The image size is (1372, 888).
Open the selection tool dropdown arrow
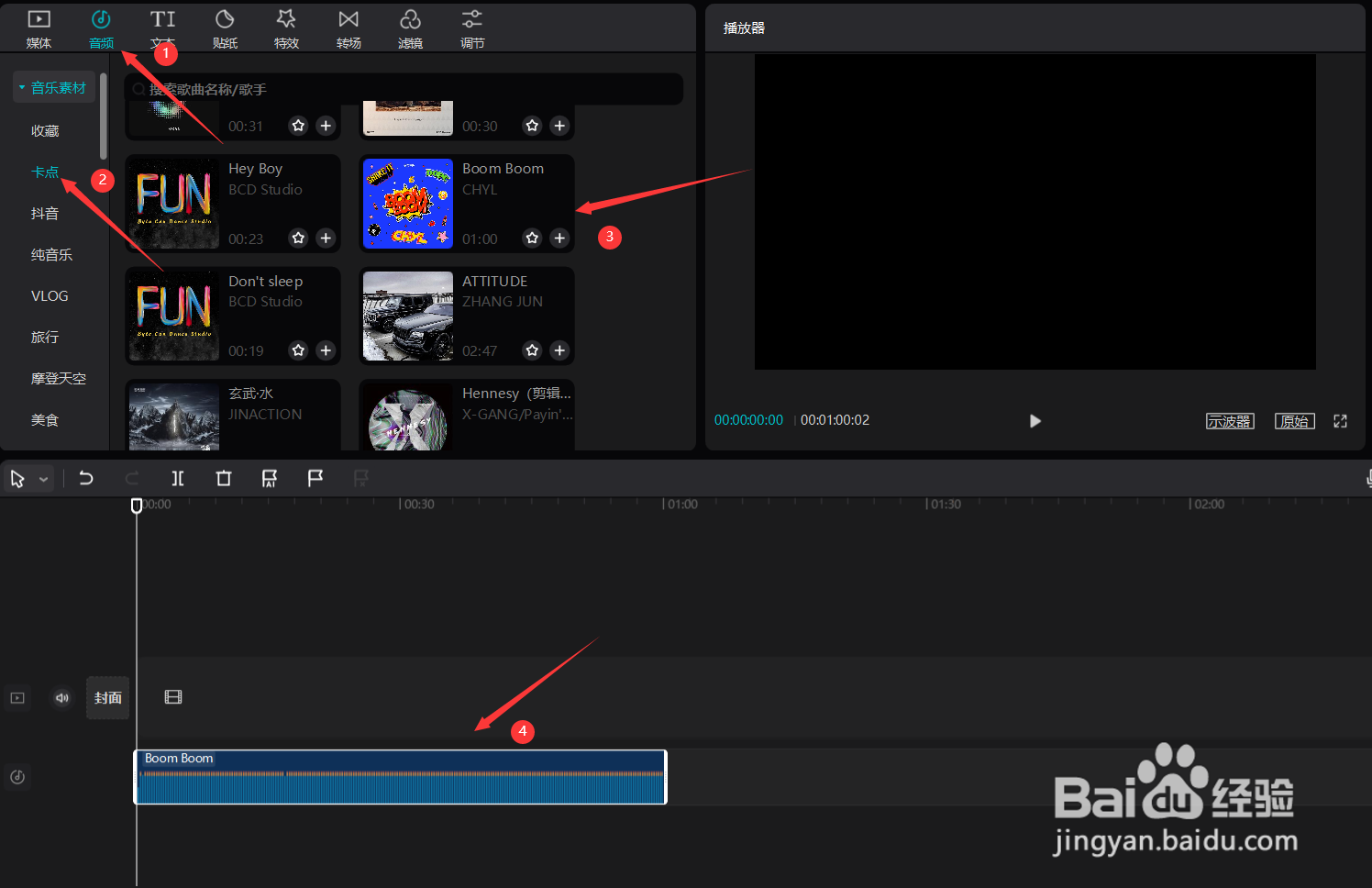pyautogui.click(x=43, y=480)
